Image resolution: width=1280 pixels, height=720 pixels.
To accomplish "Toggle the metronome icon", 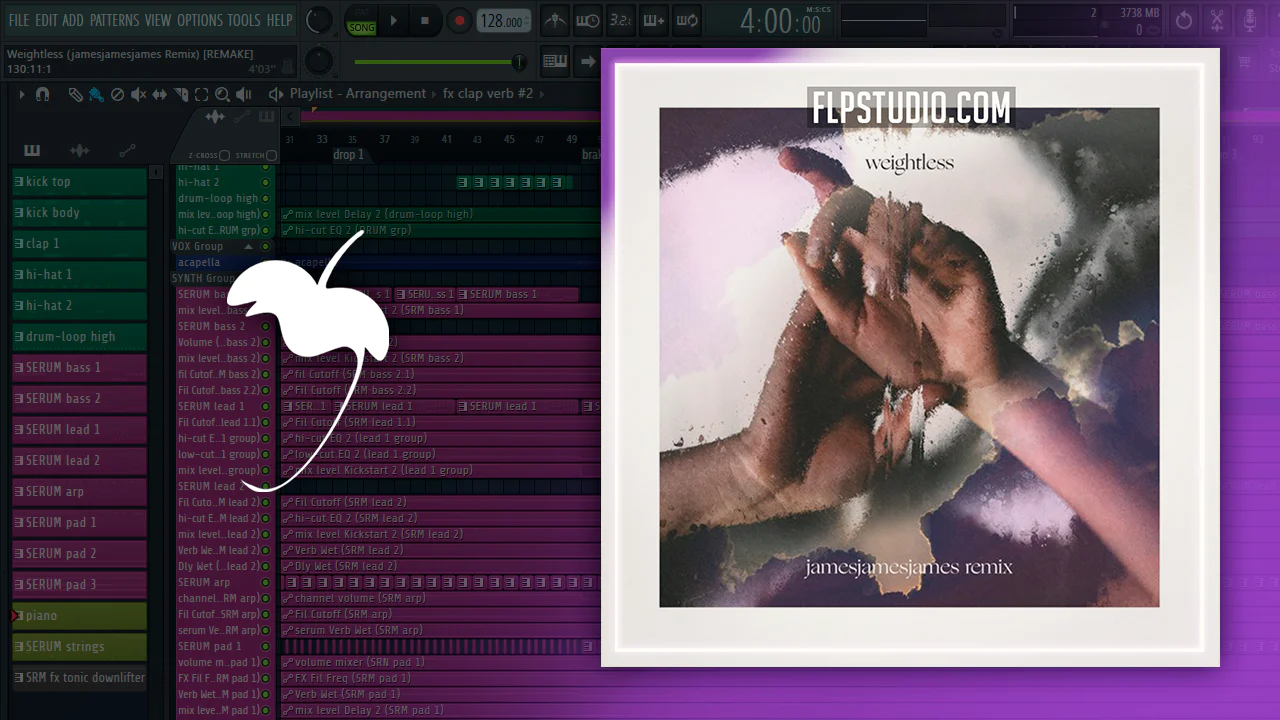I will [x=554, y=21].
